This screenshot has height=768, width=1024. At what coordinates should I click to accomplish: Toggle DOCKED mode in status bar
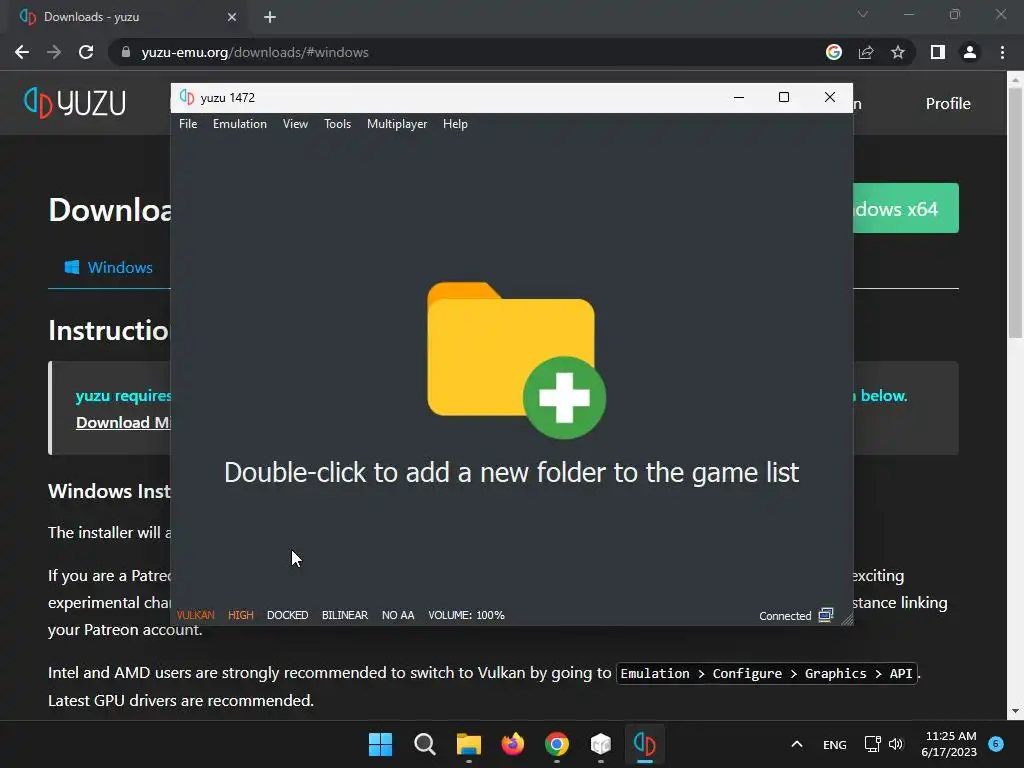(287, 615)
